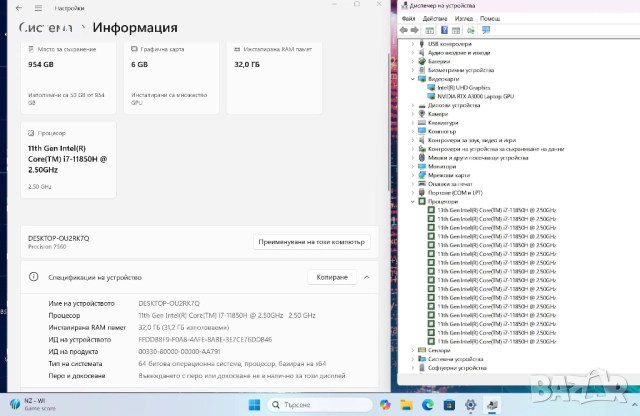Screen dimensions: 640x416
Task: Click the blue Help question-mark toolbar icon
Action: point(444,30)
